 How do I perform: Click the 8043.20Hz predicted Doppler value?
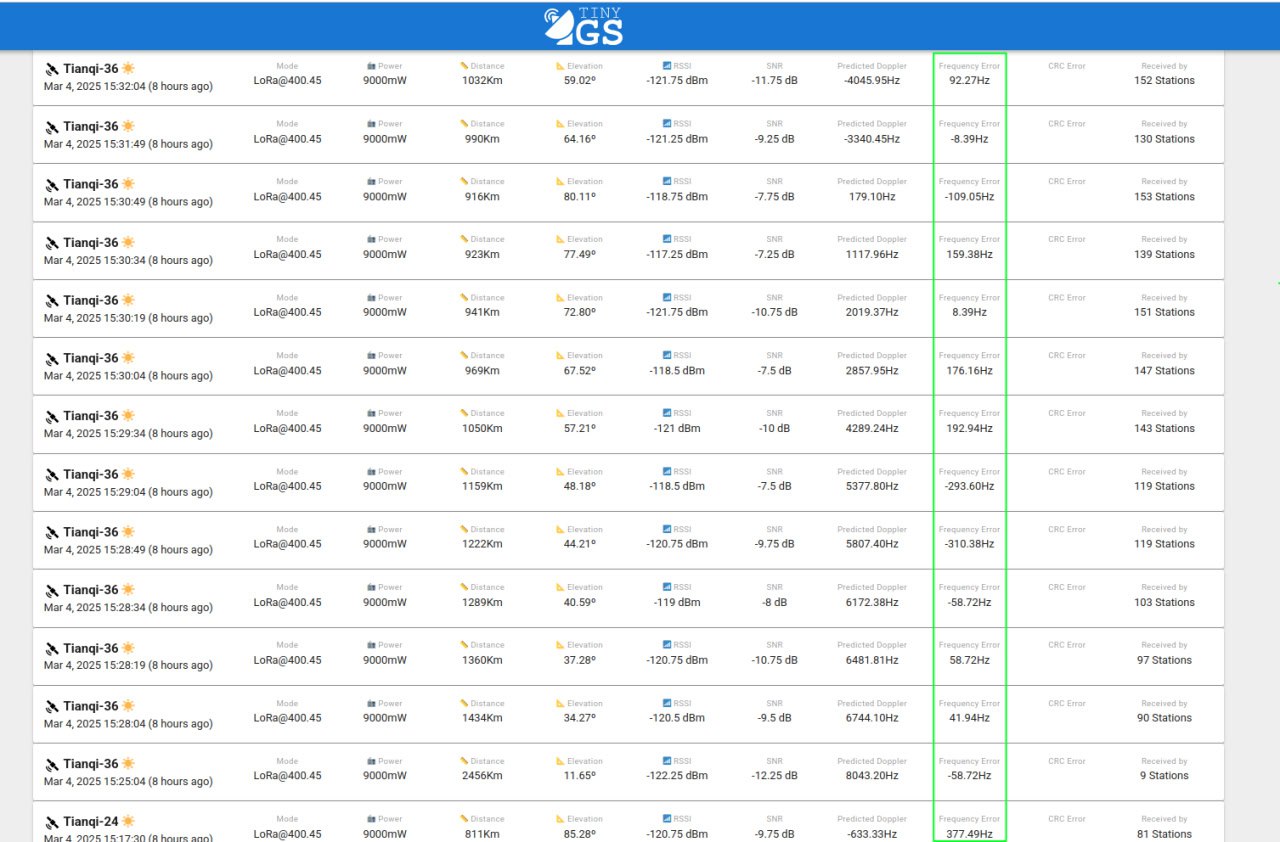872,776
